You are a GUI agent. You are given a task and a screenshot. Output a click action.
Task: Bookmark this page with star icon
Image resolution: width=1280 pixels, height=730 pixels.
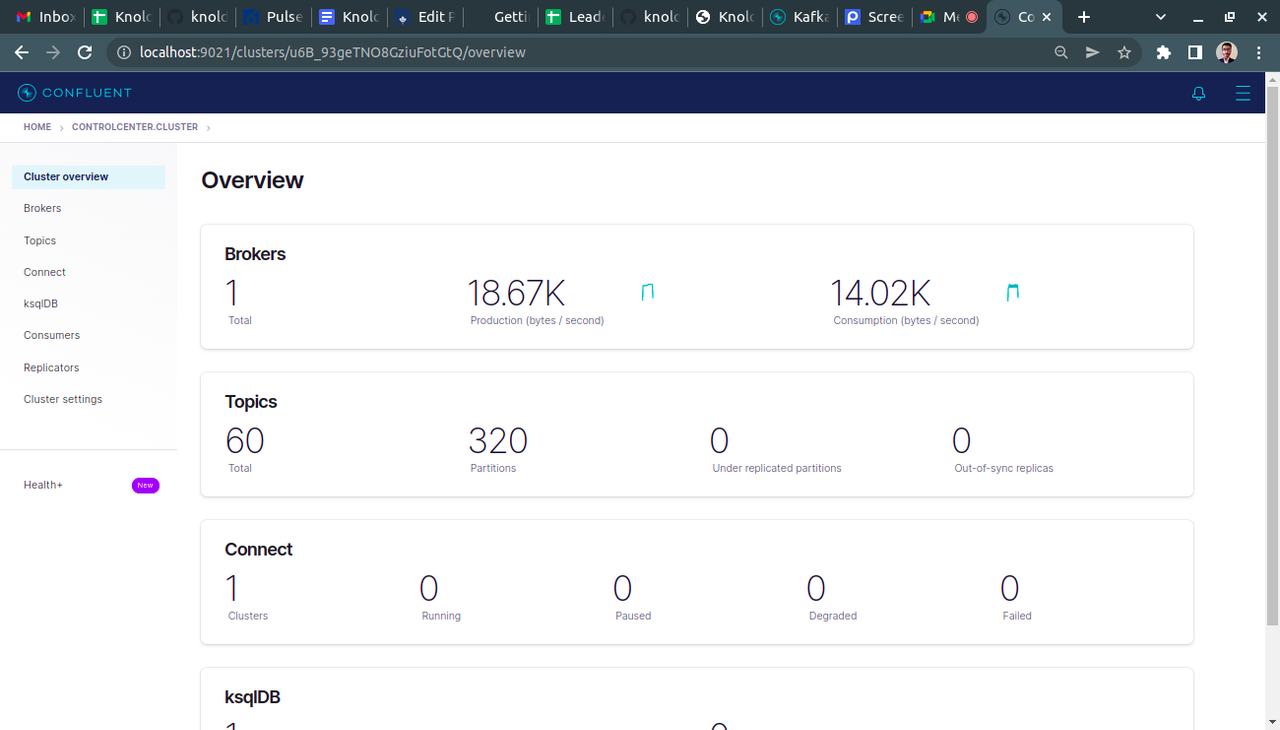point(1124,52)
